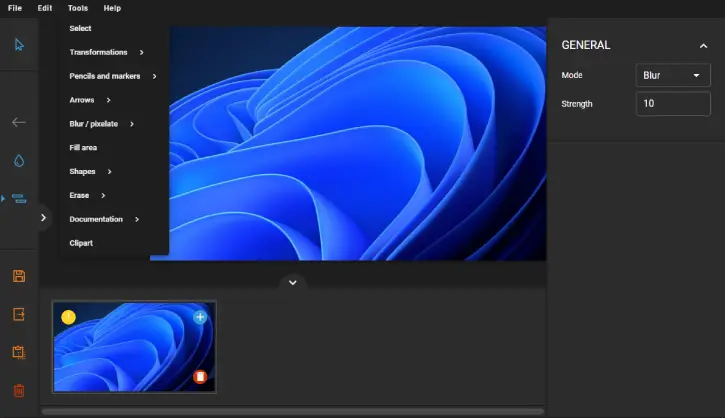The width and height of the screenshot is (725, 418).
Task: Click blue plus badge on thumbnail
Action: 200,317
